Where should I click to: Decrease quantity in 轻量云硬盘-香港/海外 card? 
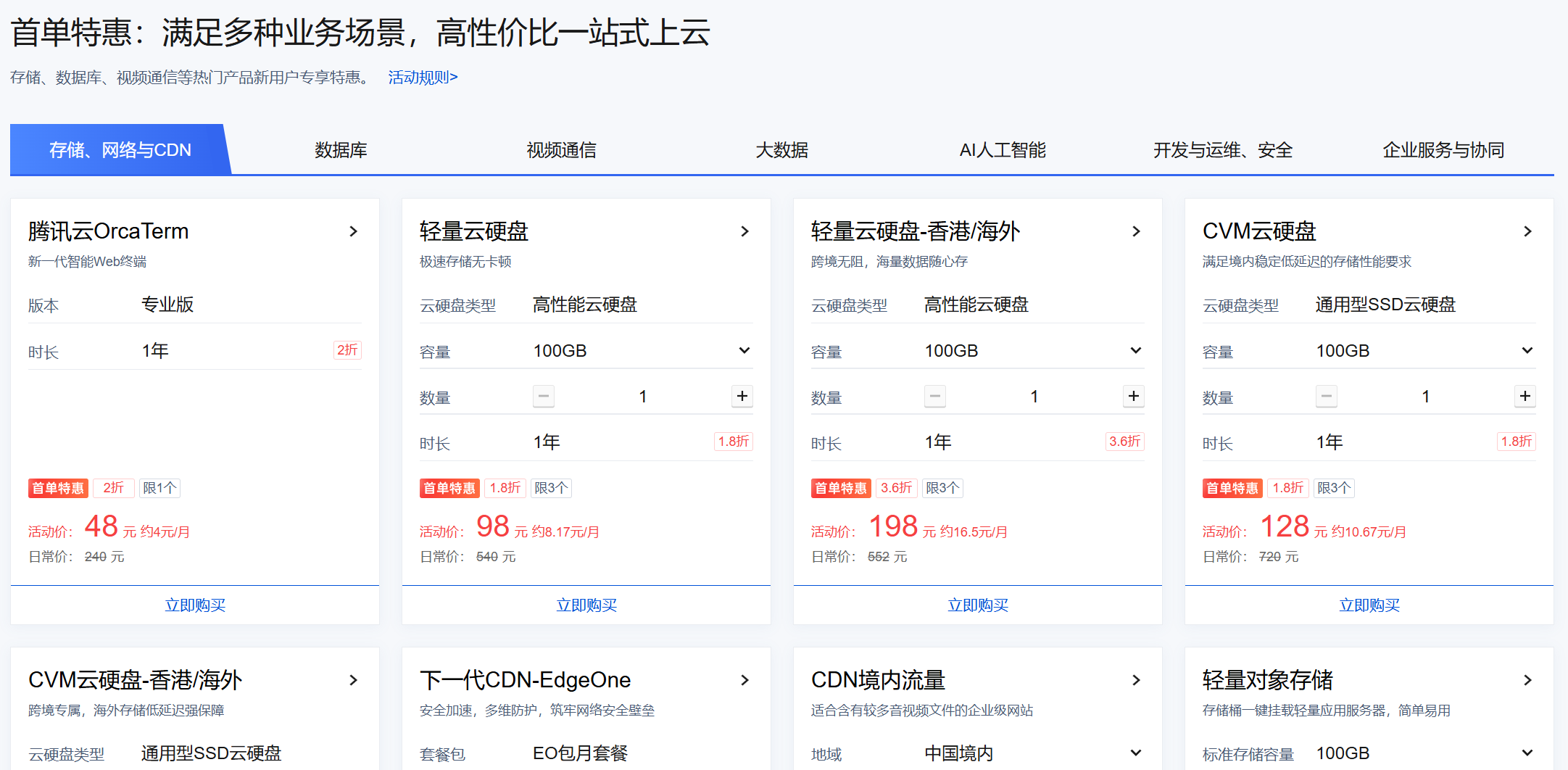pyautogui.click(x=935, y=396)
